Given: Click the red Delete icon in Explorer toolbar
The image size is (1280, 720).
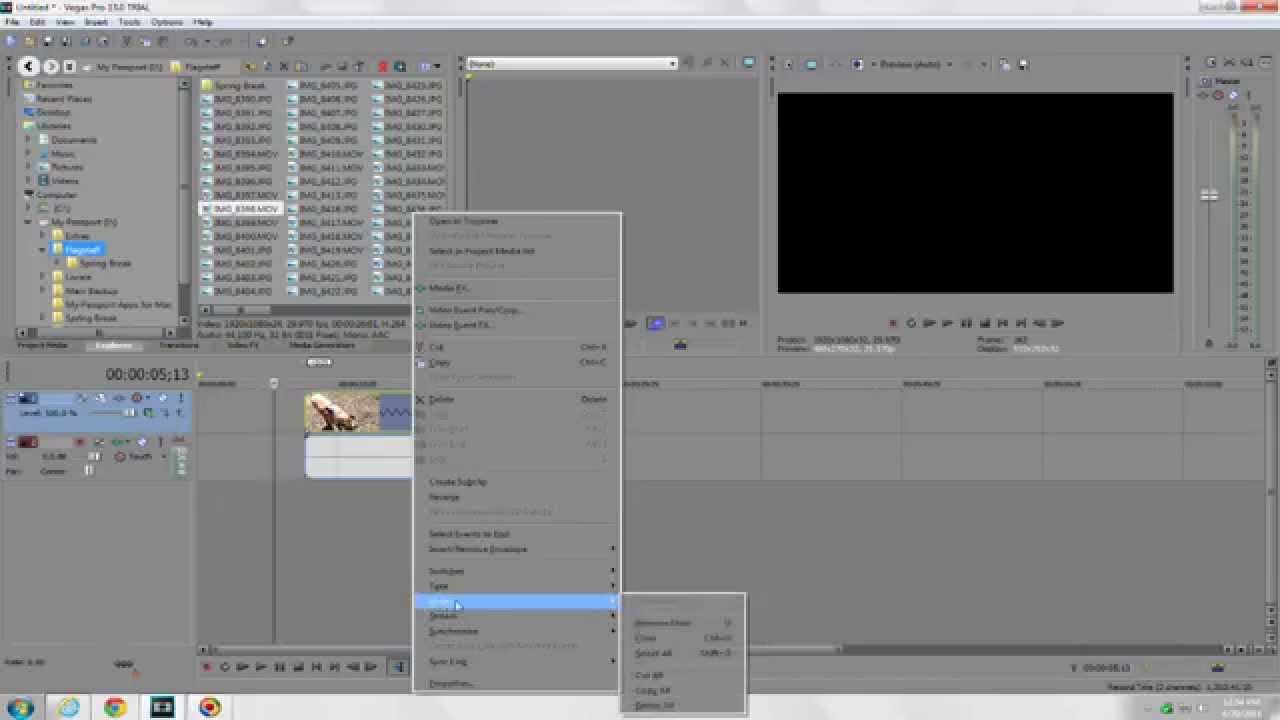Looking at the screenshot, I should pyautogui.click(x=382, y=67).
